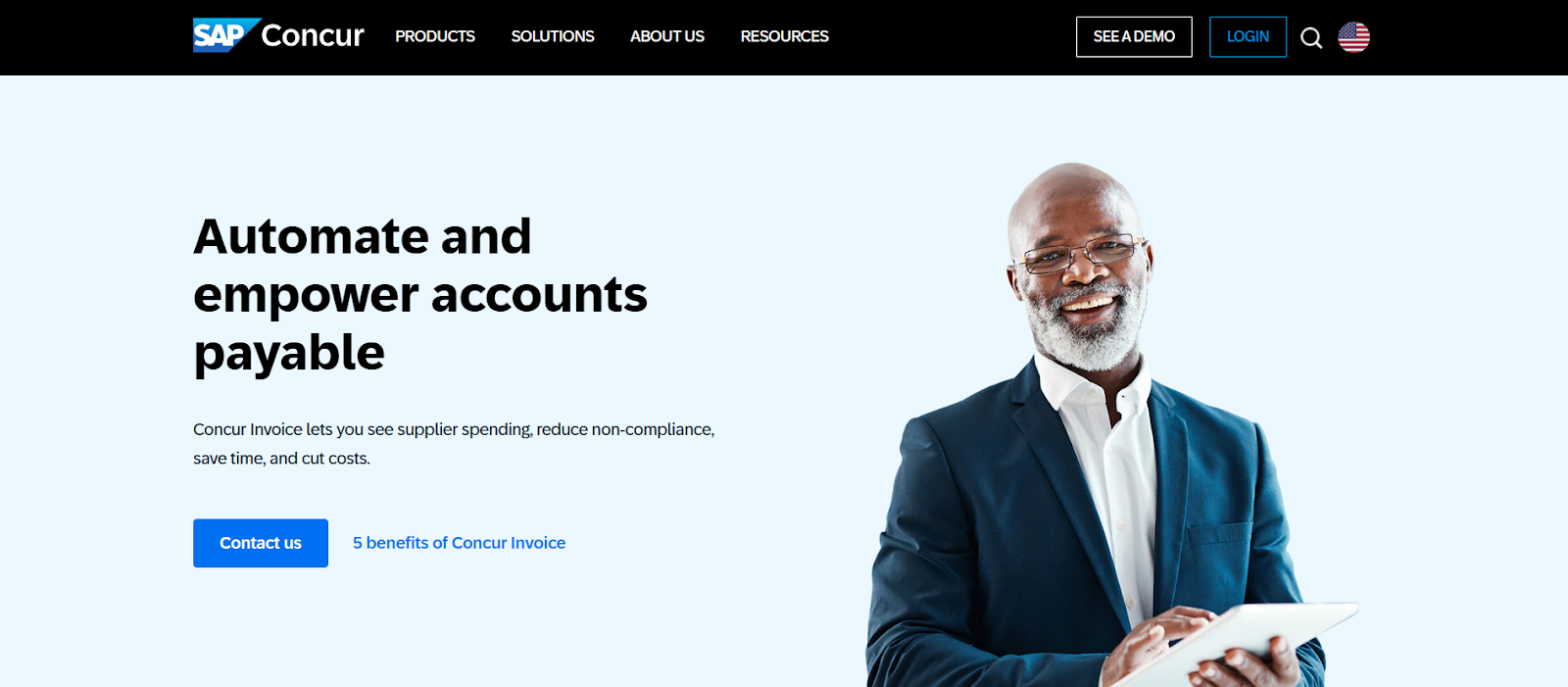Click the Automate and empower accounts payable headline
The height and width of the screenshot is (687, 1568).
[x=420, y=295]
